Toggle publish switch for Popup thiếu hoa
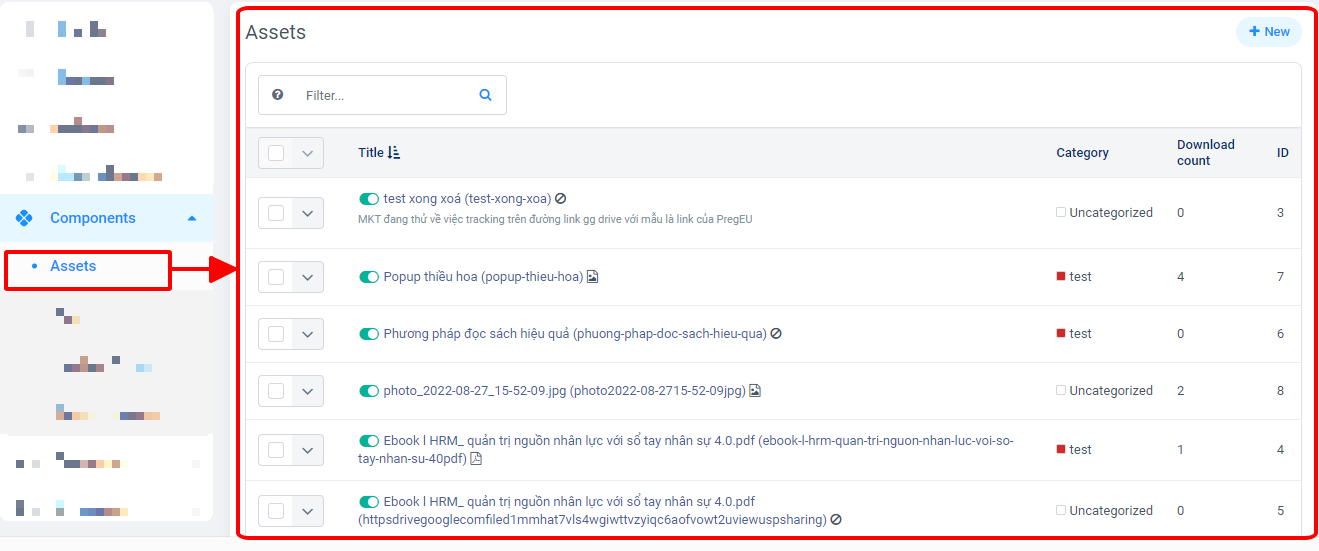The width and height of the screenshot is (1319, 551). pyautogui.click(x=369, y=277)
